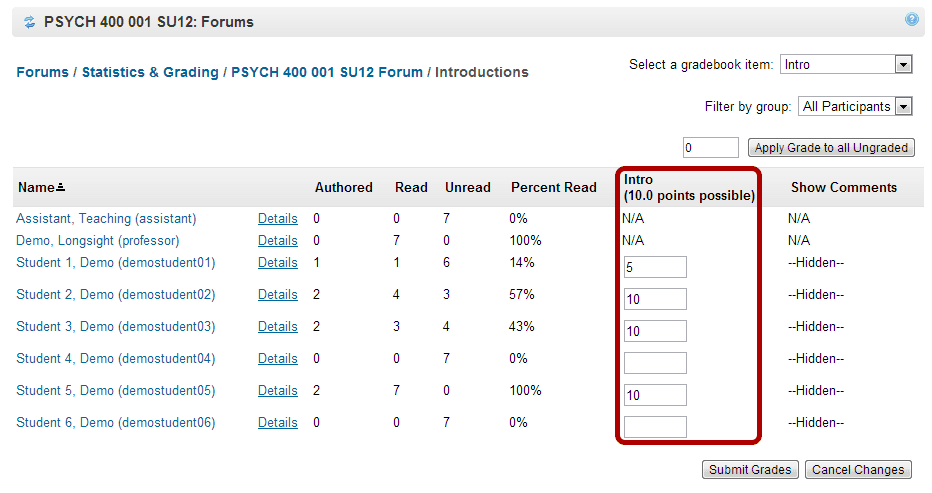The image size is (932, 493).
Task: Click Cancel Changes button
Action: click(x=858, y=469)
